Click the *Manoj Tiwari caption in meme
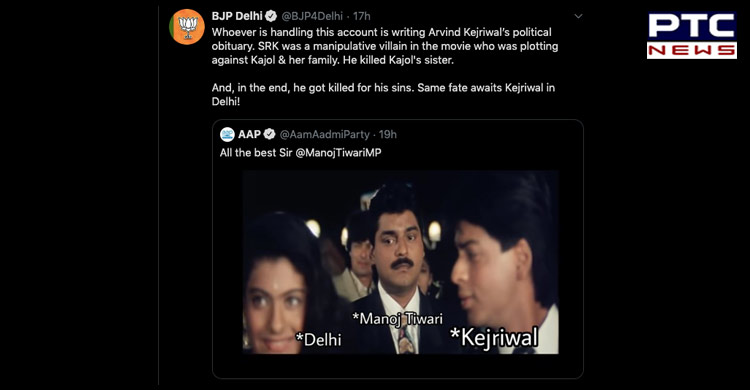The width and height of the screenshot is (750, 390). click(x=397, y=319)
